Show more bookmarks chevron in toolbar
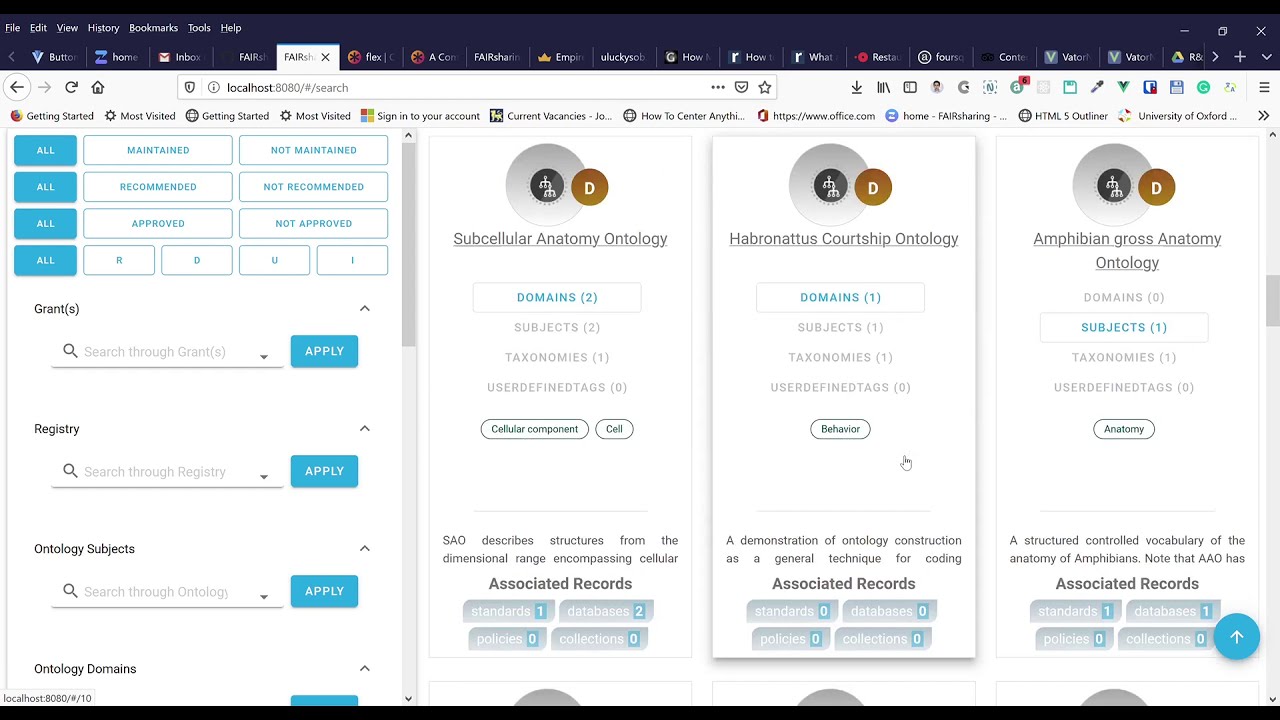 coord(1263,116)
